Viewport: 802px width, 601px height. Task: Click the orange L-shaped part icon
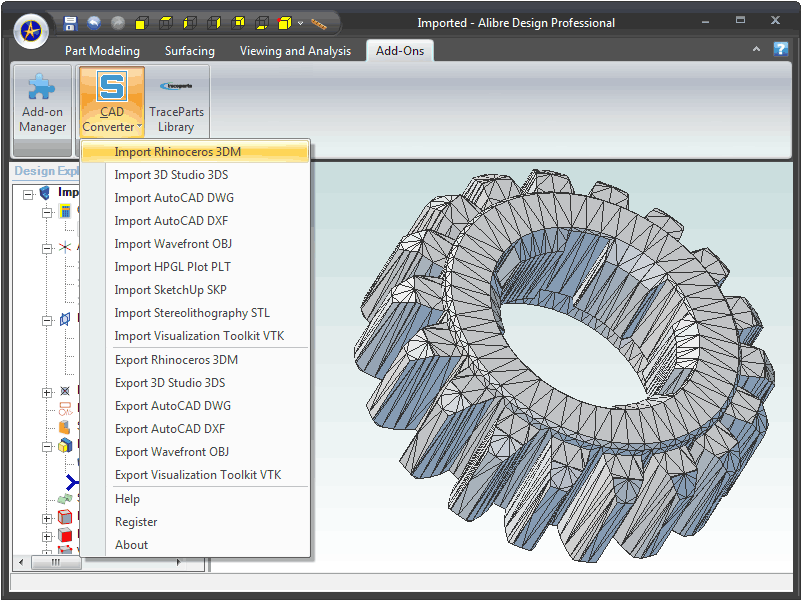click(64, 427)
